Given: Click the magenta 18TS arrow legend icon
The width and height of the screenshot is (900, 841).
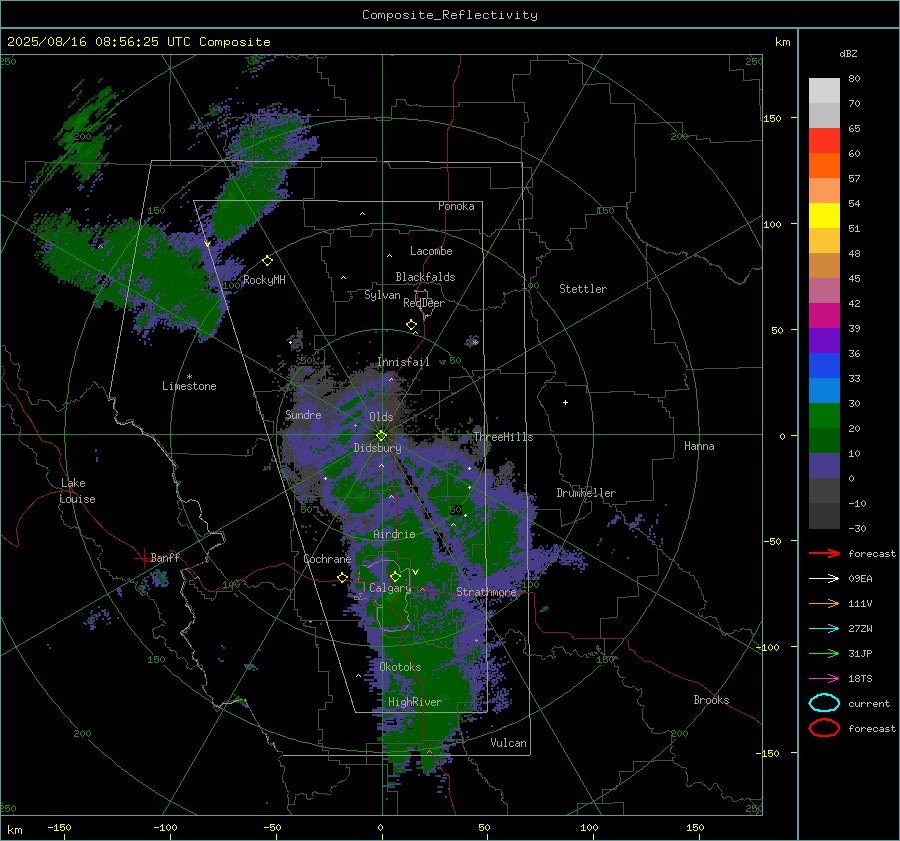Looking at the screenshot, I should pyautogui.click(x=824, y=679).
